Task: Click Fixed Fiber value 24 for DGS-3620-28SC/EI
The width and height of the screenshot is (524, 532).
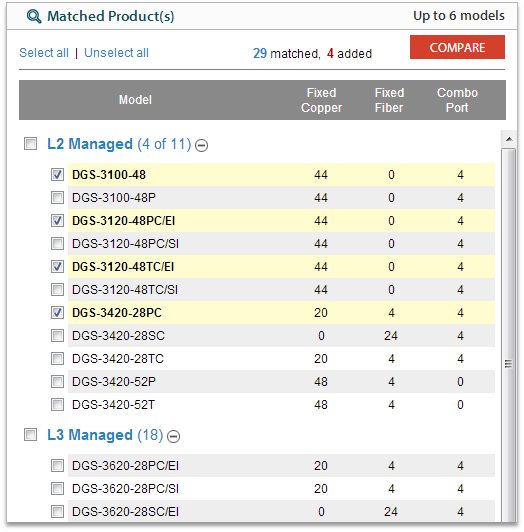Action: 391,512
